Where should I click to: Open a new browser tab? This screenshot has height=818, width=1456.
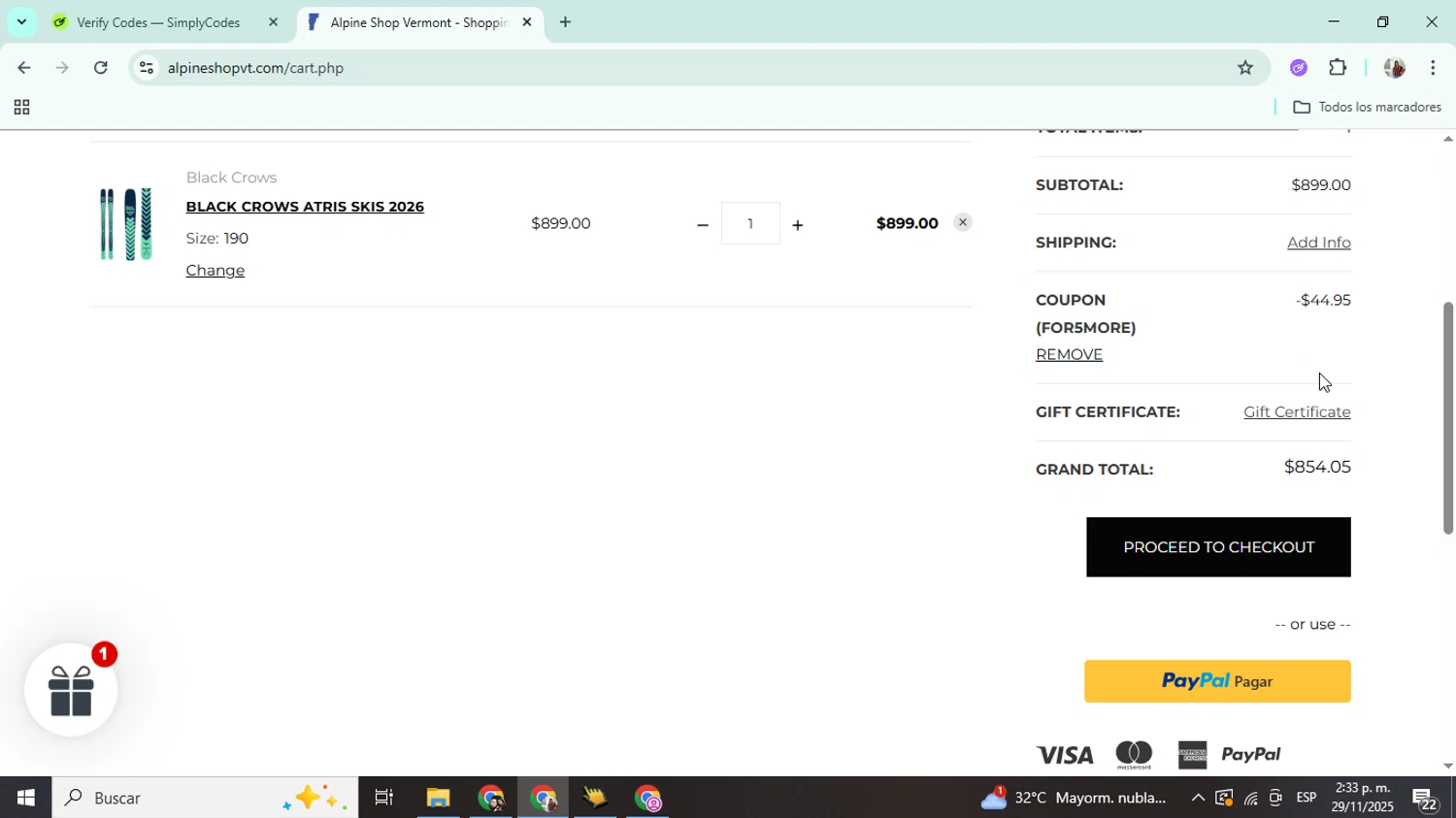click(x=565, y=21)
